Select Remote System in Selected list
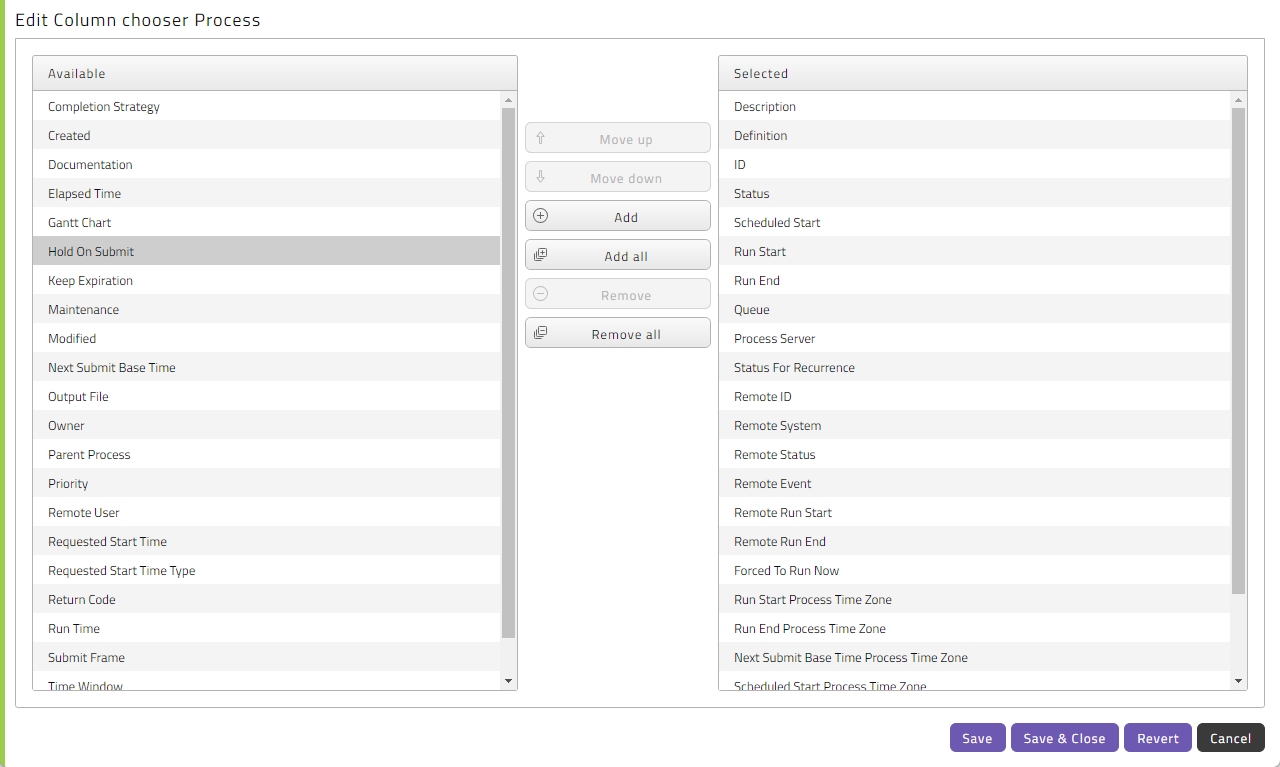This screenshot has width=1280, height=767. [975, 425]
